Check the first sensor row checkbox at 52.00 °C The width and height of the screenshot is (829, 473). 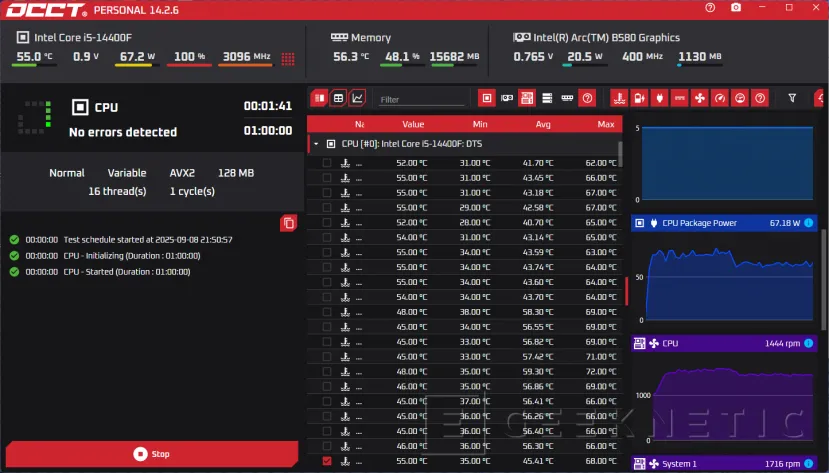[x=327, y=163]
